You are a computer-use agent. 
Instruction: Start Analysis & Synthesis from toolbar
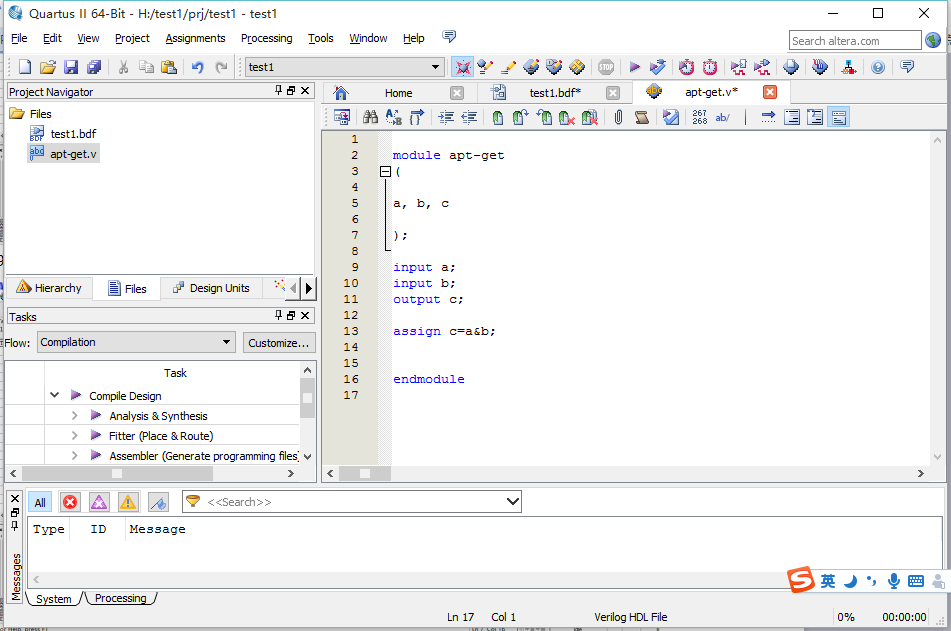[657, 67]
